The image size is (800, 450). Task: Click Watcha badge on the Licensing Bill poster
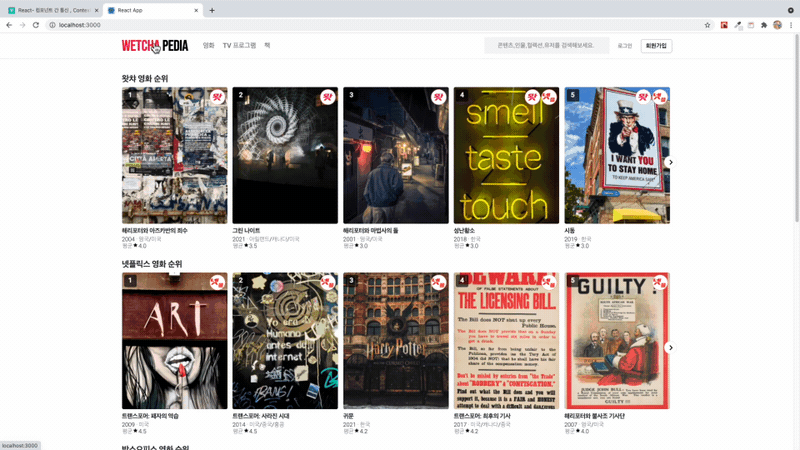[x=549, y=282]
